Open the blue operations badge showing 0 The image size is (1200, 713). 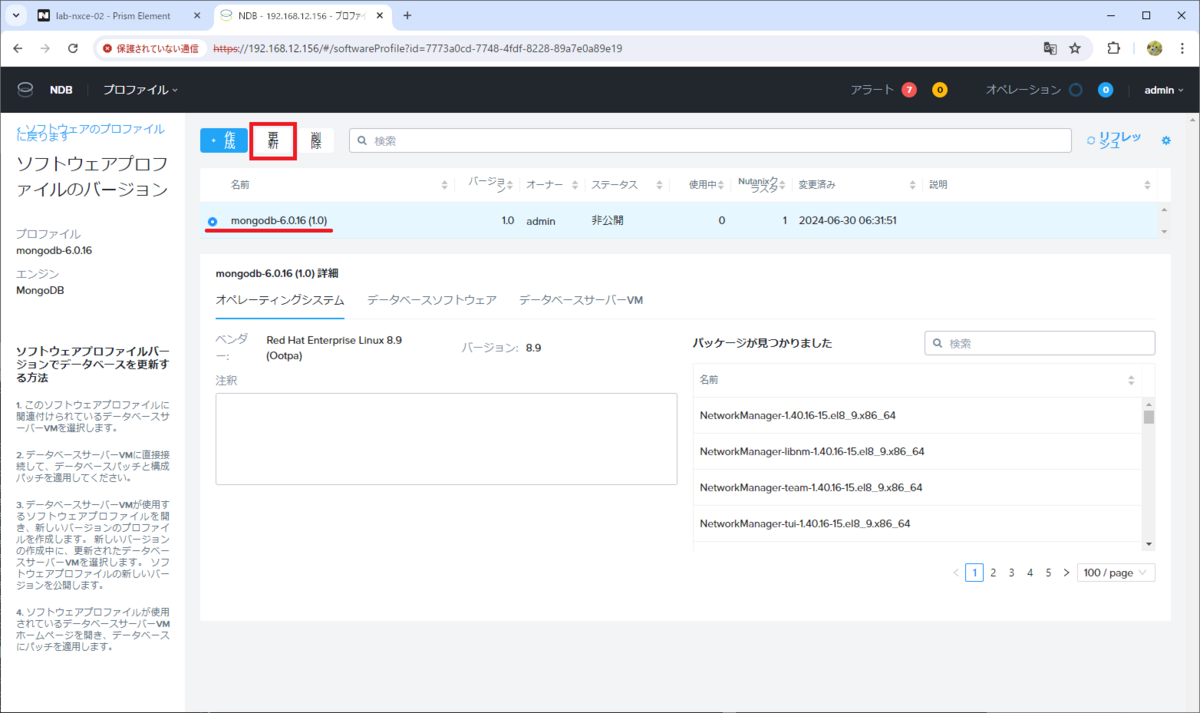click(1105, 90)
